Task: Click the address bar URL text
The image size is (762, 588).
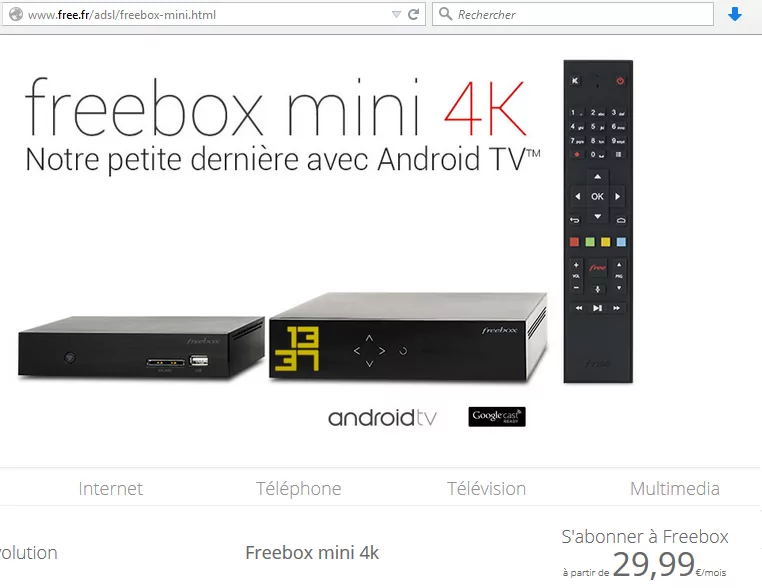Action: tap(122, 15)
